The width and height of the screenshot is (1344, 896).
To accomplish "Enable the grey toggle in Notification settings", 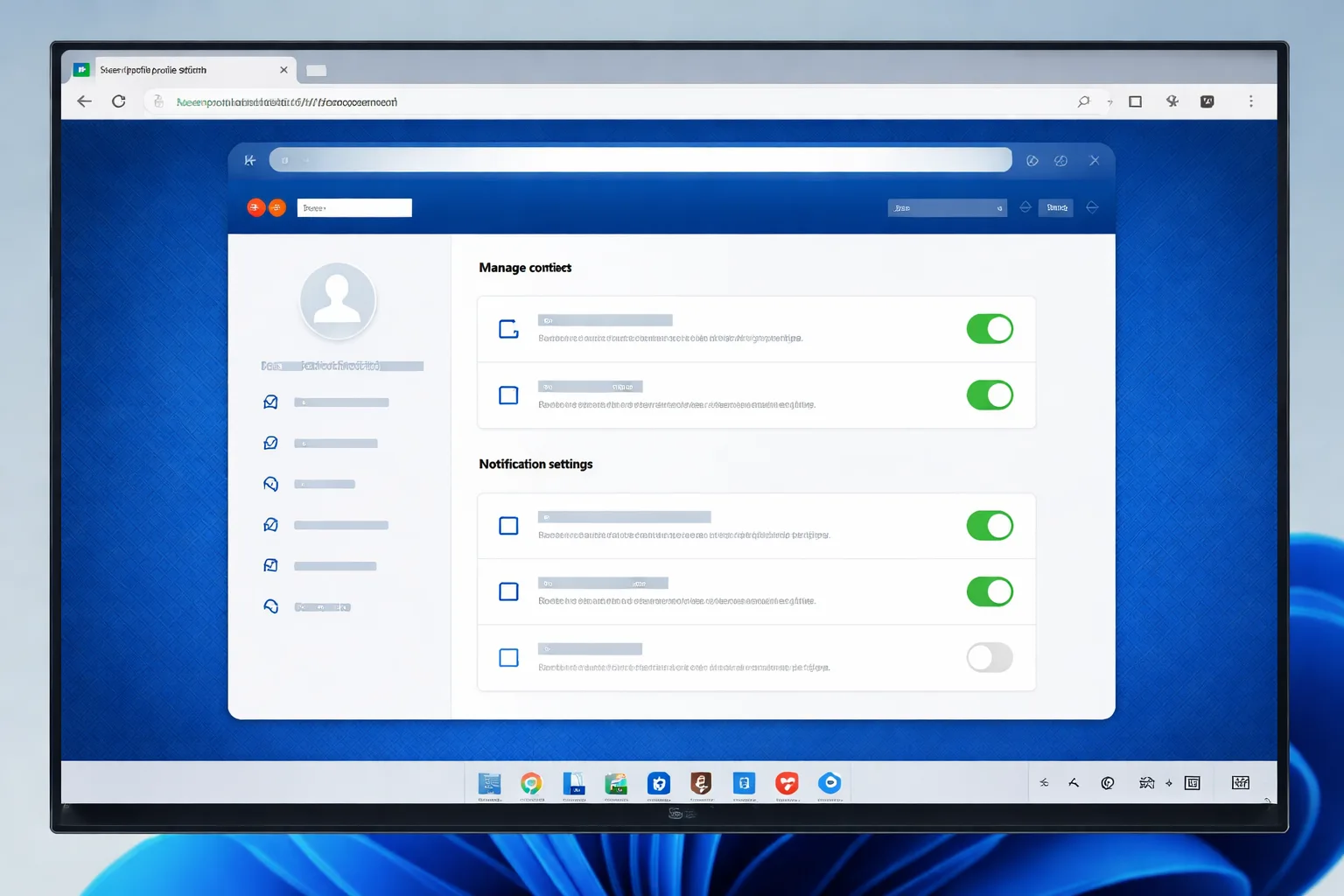I will tap(990, 657).
